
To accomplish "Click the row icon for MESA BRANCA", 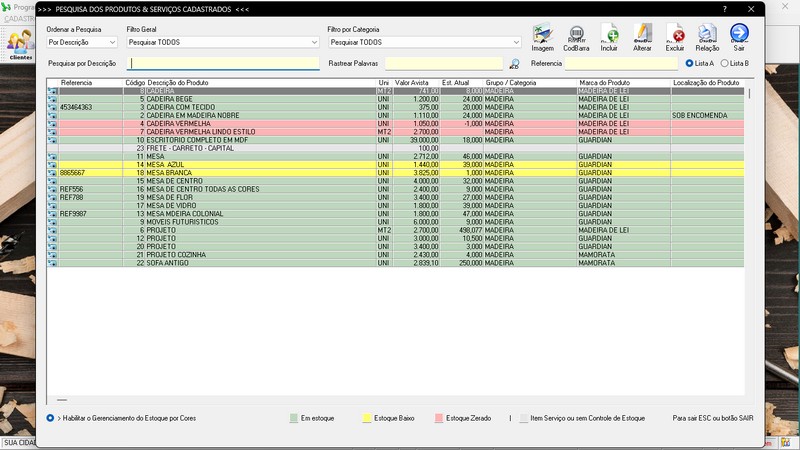I will click(x=52, y=173).
